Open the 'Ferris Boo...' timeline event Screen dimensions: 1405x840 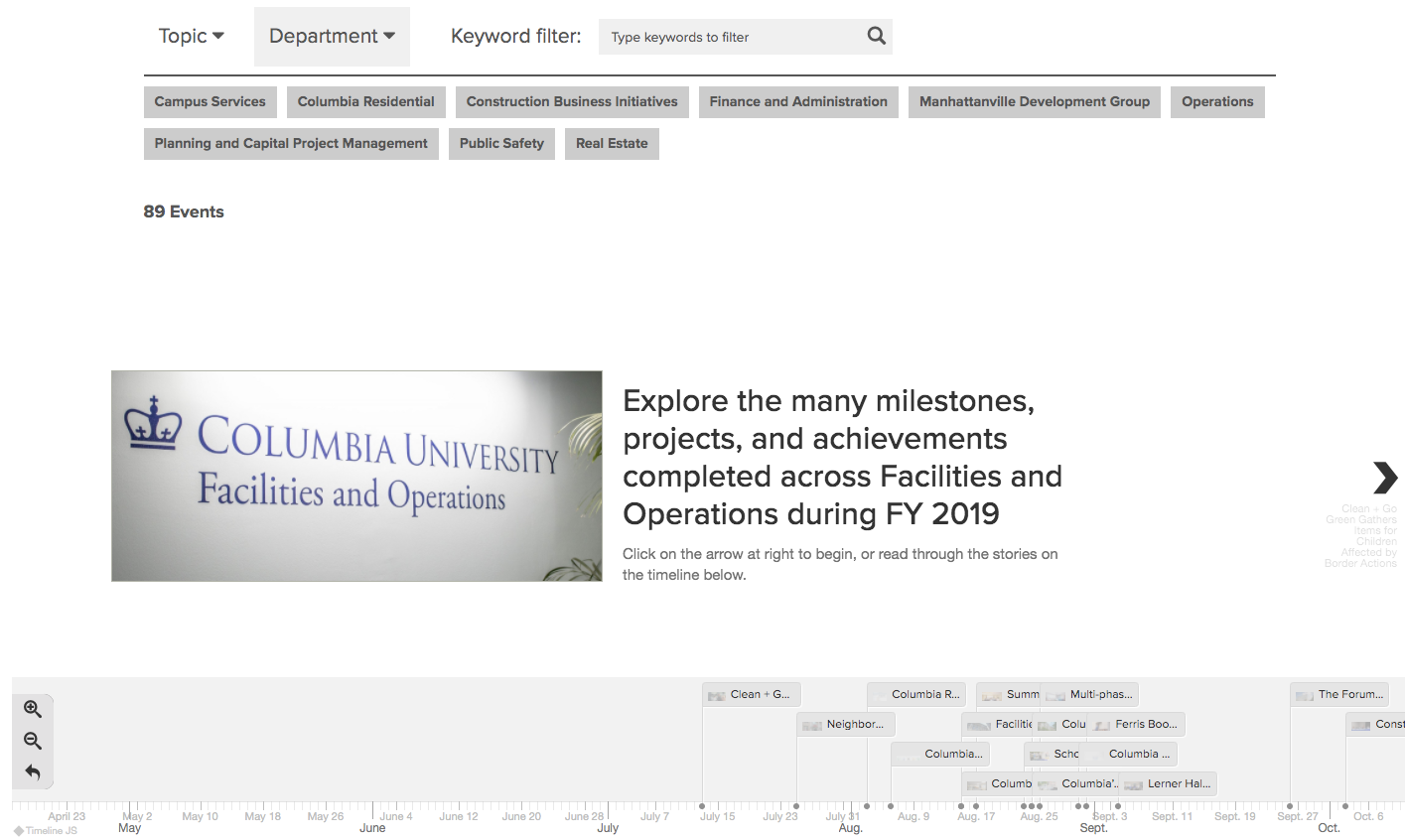1136,725
